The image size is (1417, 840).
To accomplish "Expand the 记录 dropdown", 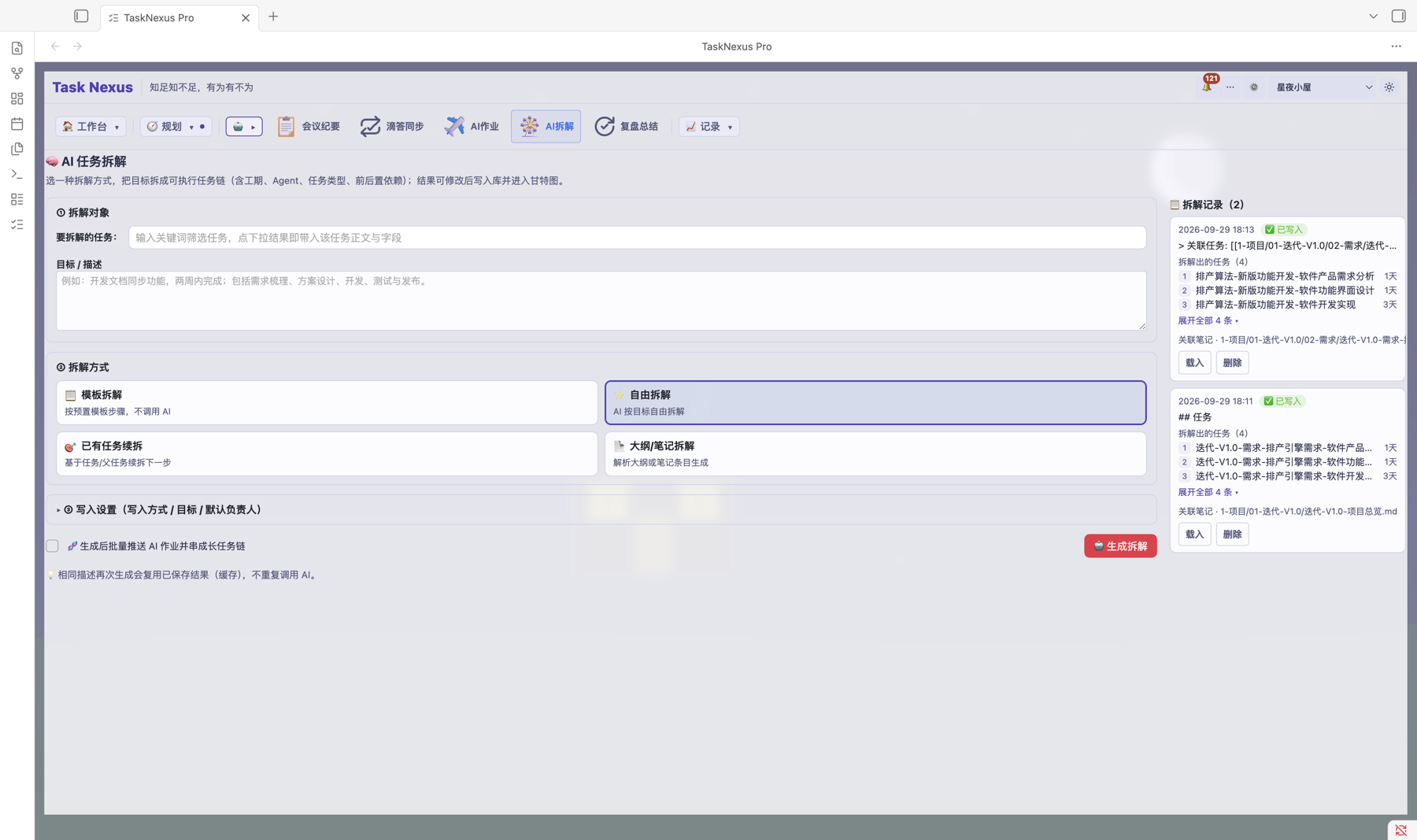I will coord(708,126).
